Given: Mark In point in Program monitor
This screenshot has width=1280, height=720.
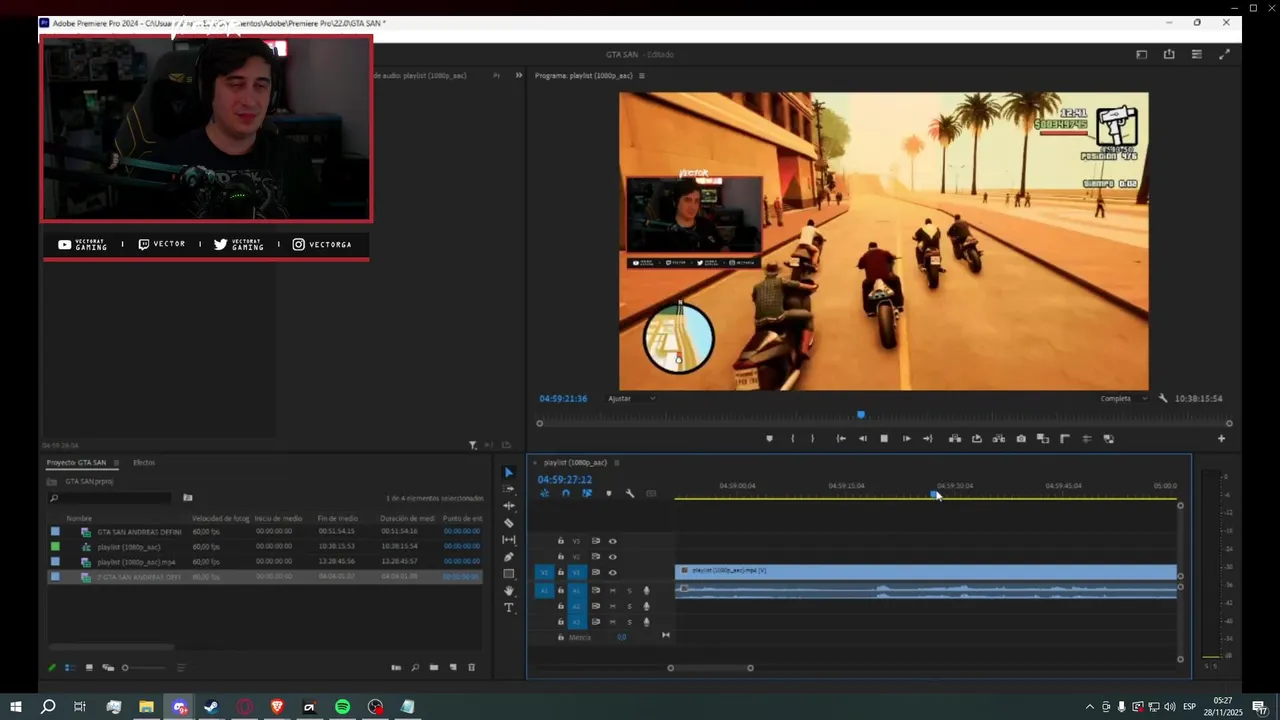Looking at the screenshot, I should [x=792, y=439].
